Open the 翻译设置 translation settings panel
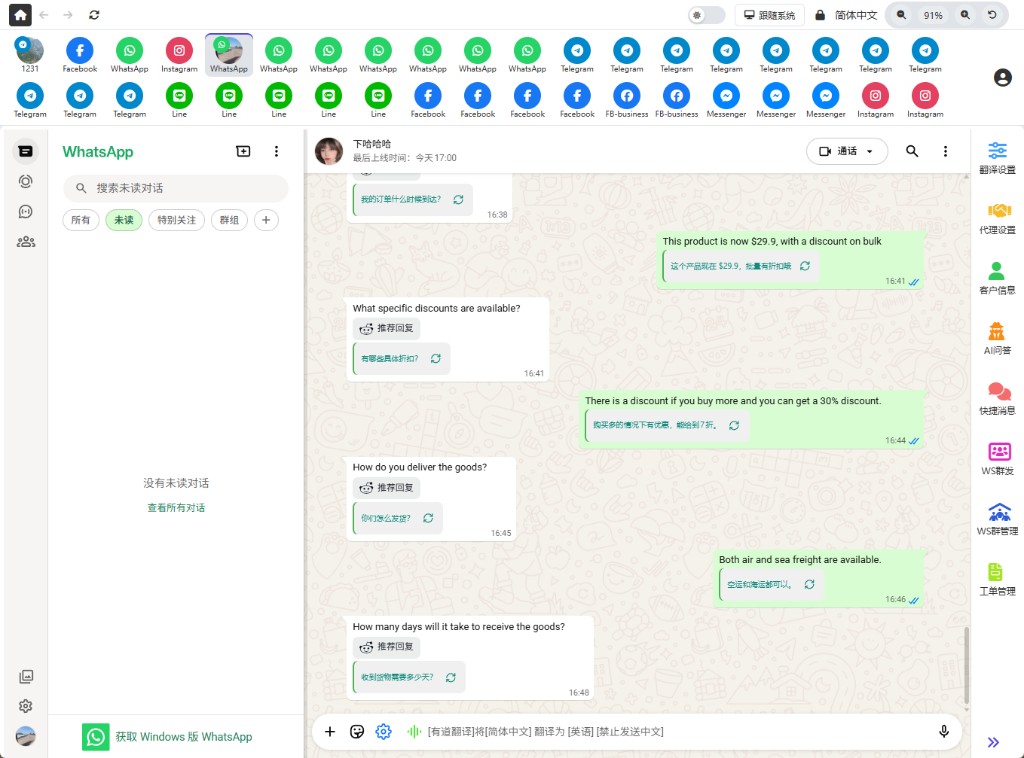1024x758 pixels. pos(997,157)
